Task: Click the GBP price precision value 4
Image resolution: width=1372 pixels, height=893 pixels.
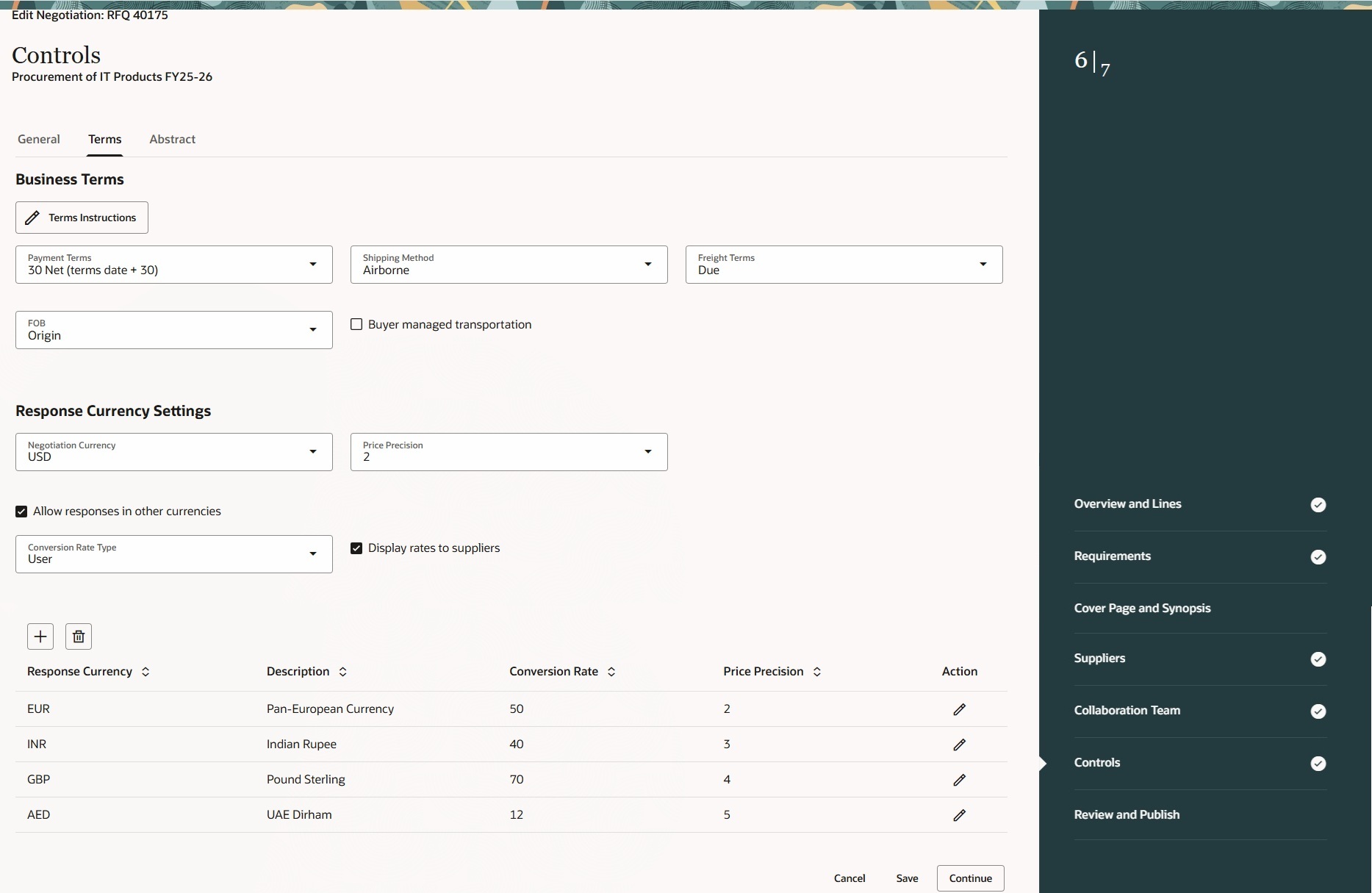Action: (x=727, y=780)
